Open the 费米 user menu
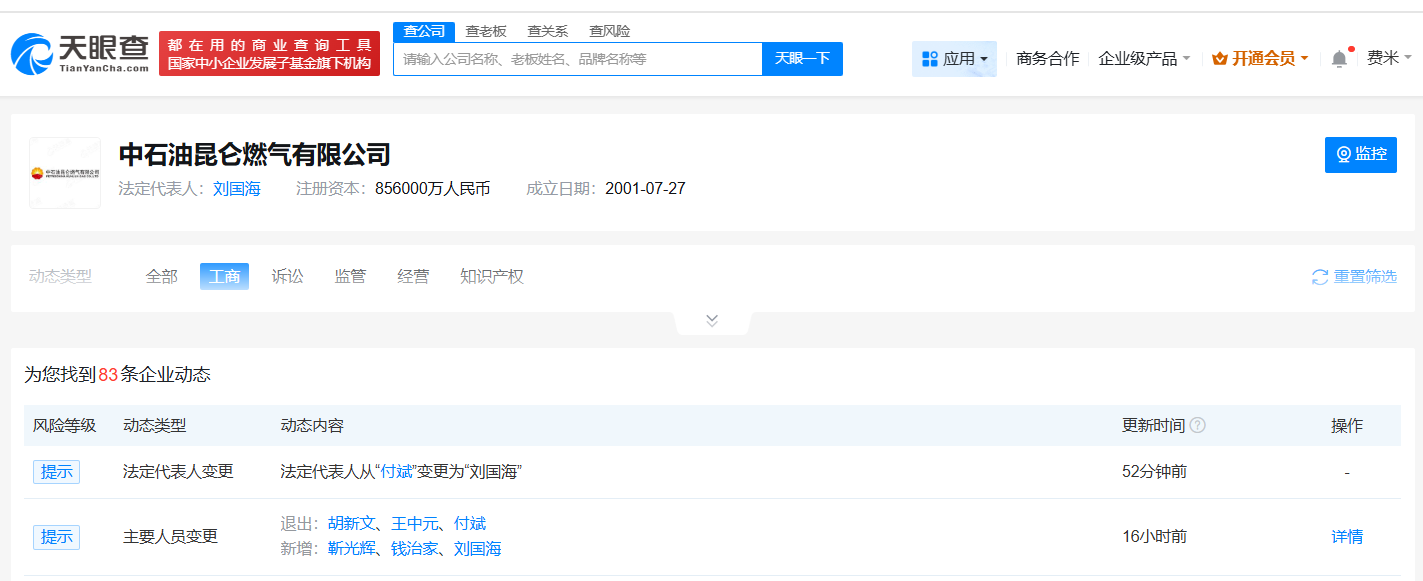This screenshot has height=581, width=1423. (1389, 58)
